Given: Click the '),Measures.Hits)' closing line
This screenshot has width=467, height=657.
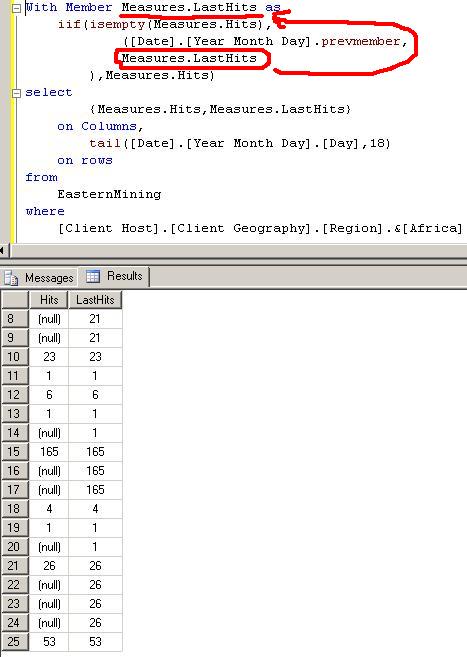Looking at the screenshot, I should [152, 75].
